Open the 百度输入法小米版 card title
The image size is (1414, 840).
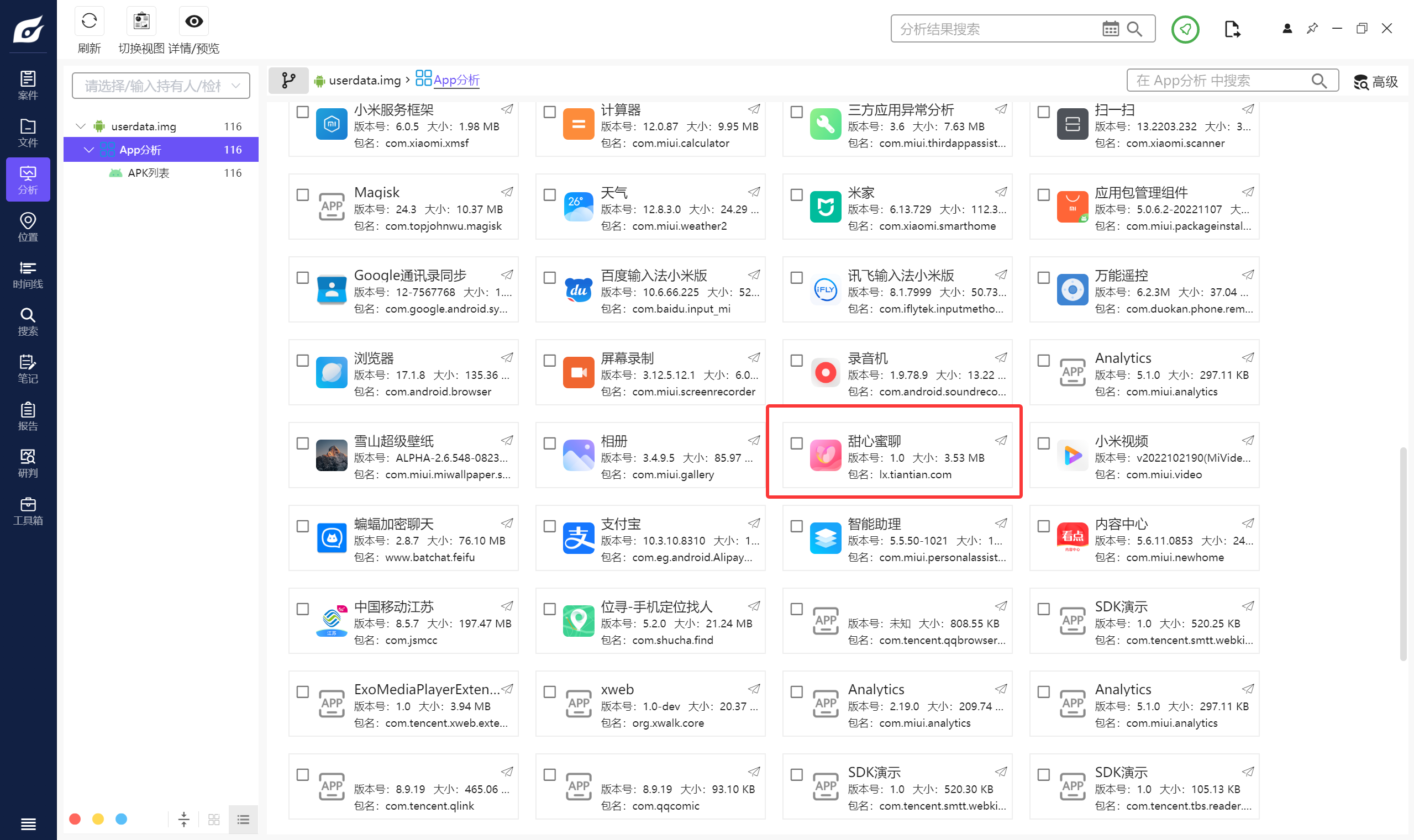click(x=654, y=275)
